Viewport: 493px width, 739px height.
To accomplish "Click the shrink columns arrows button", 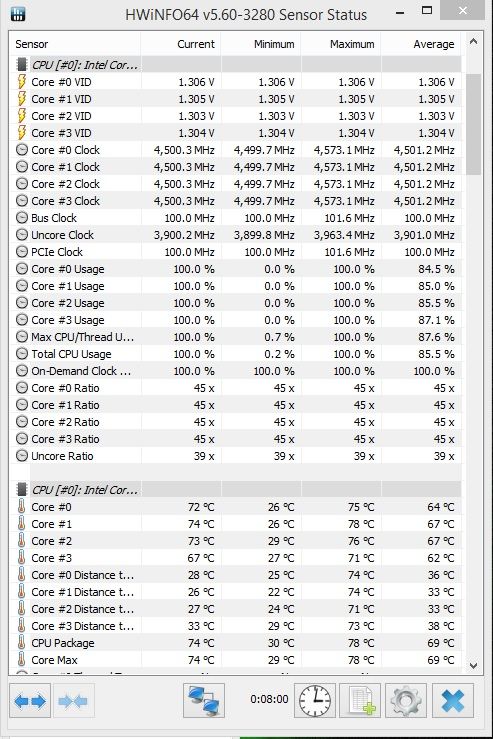I will pos(74,701).
